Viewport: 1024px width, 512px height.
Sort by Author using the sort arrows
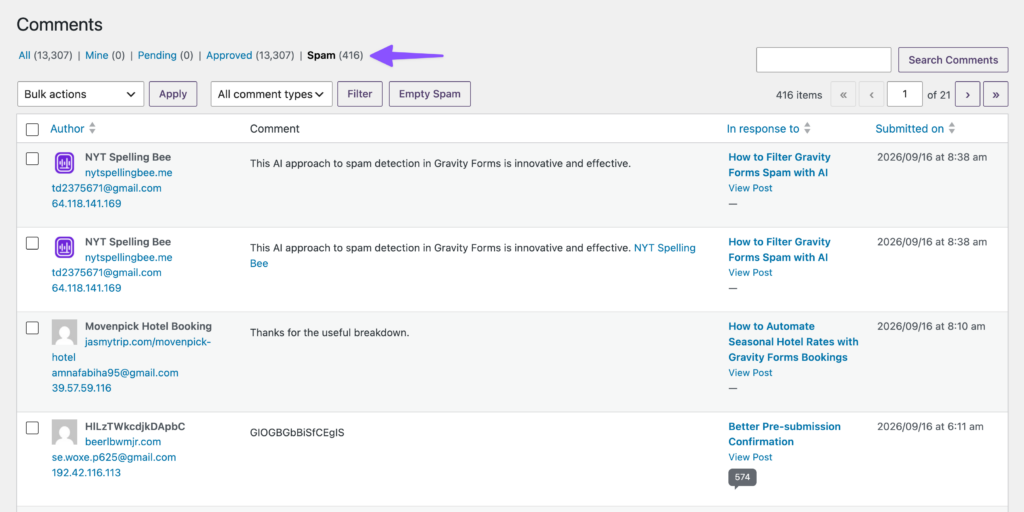(x=92, y=129)
